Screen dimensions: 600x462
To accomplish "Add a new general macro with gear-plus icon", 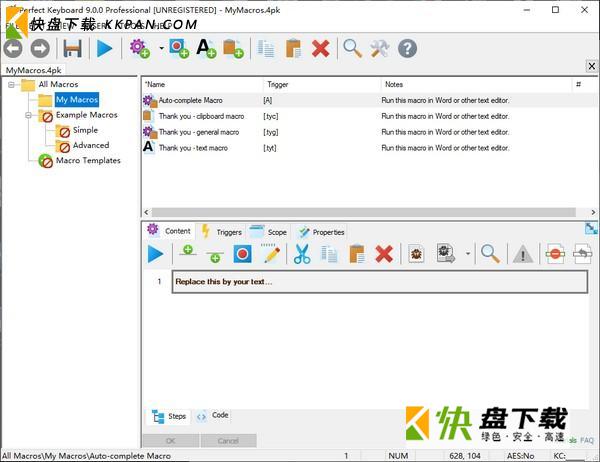I will [x=139, y=49].
